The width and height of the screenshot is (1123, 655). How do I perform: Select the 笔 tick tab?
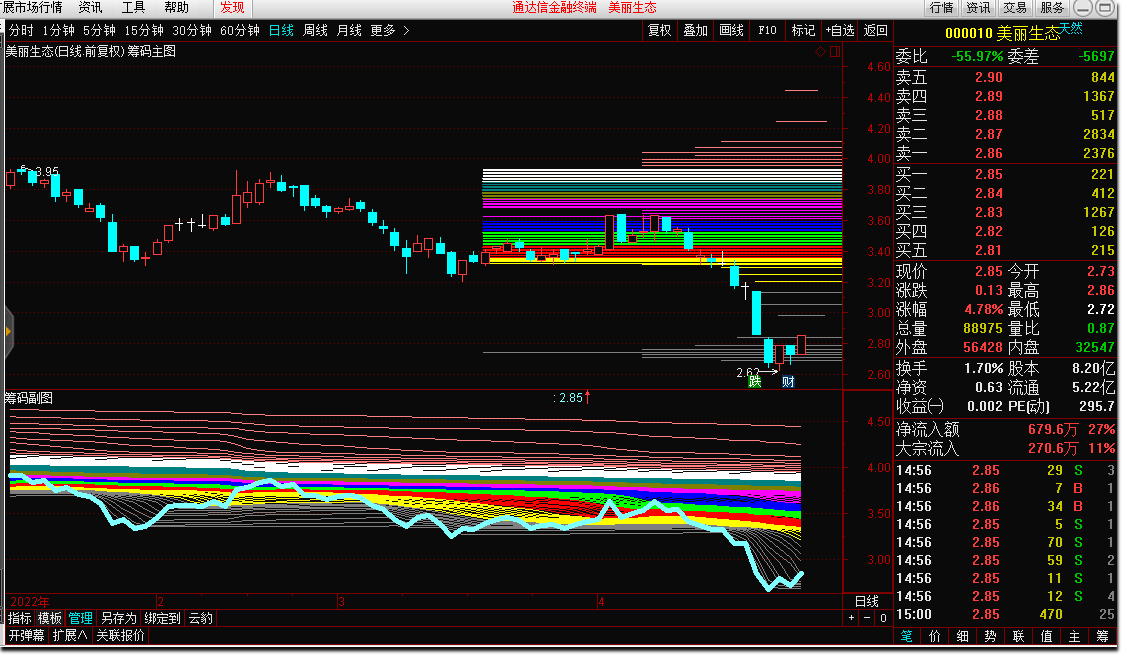tap(907, 636)
